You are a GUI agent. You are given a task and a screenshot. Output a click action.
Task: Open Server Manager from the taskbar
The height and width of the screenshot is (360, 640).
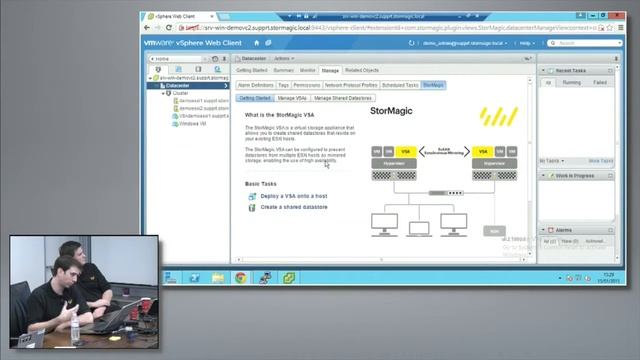click(x=170, y=278)
